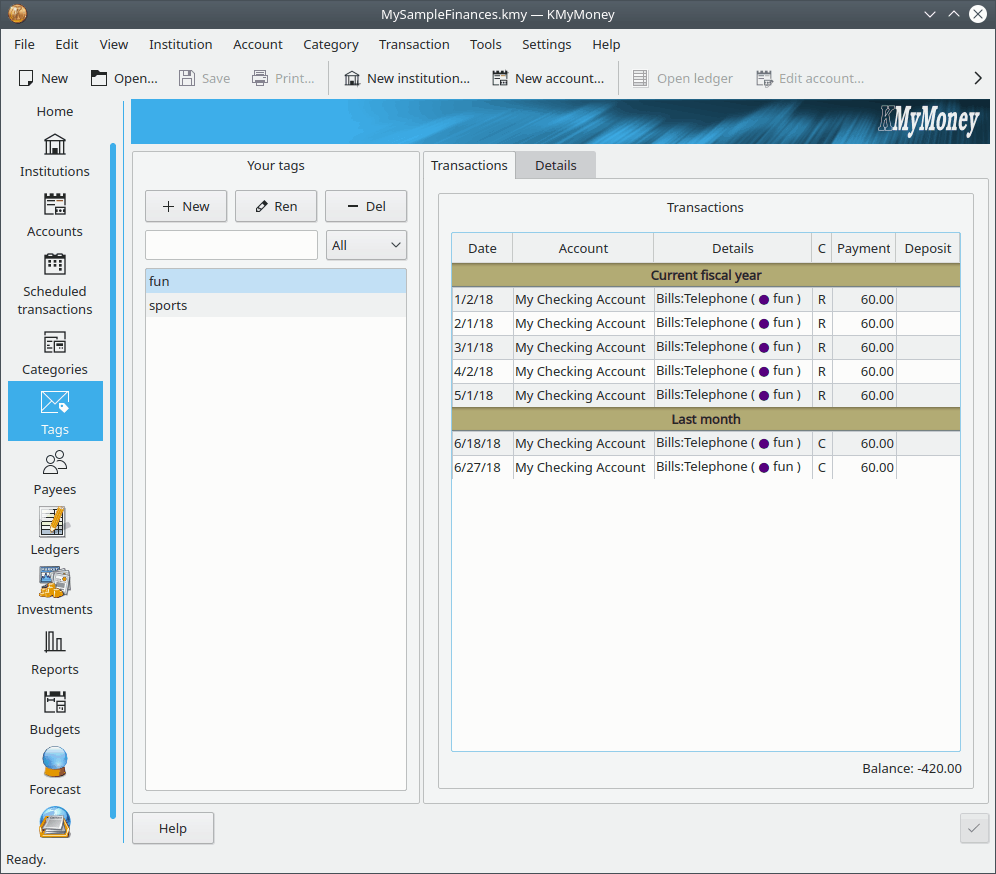
Task: Click the KMyMoney app icon in title bar
Action: click(x=17, y=13)
